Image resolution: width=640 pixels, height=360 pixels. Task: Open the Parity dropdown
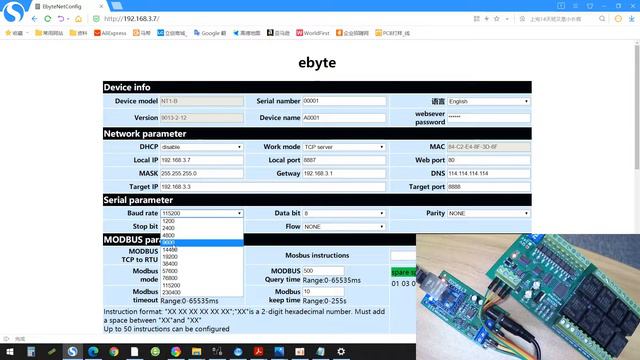(489, 213)
